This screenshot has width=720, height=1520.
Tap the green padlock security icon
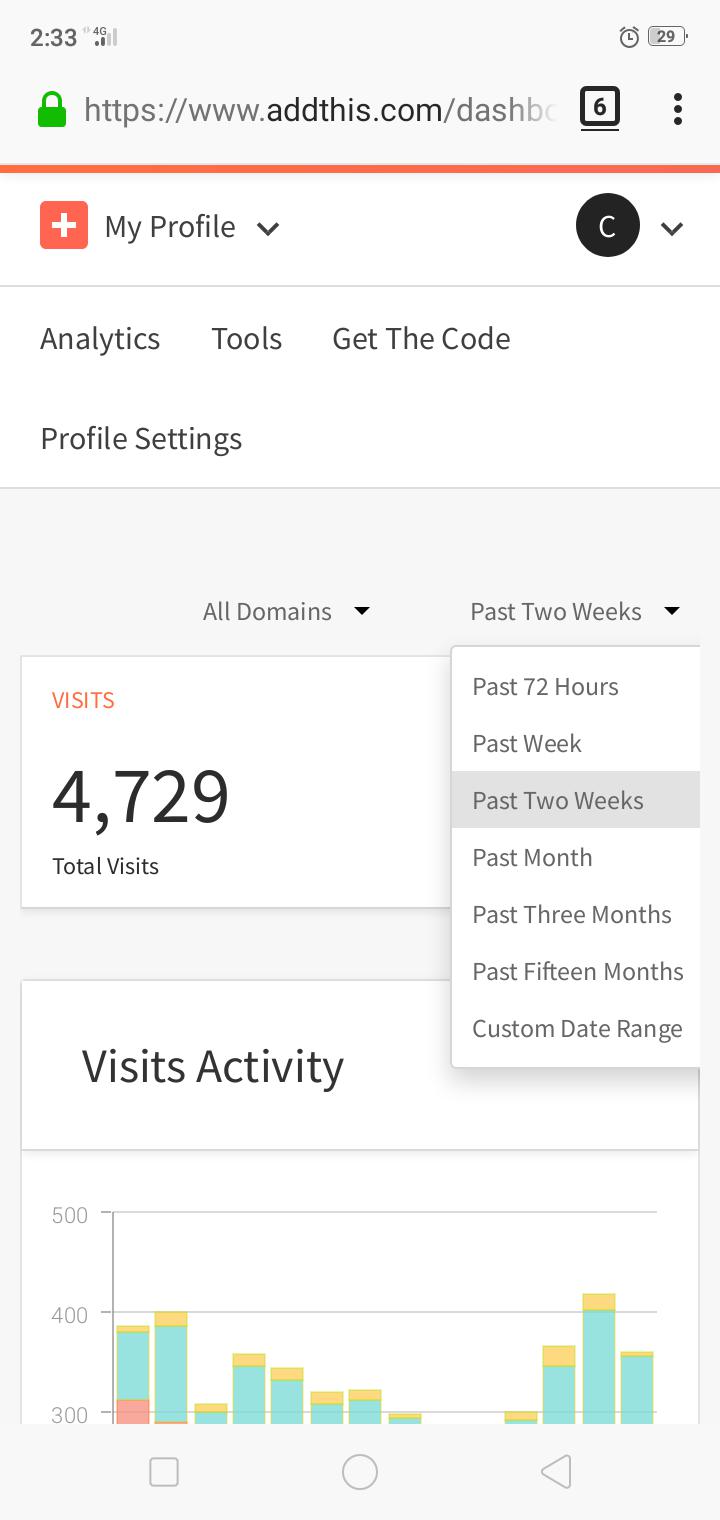tap(51, 109)
